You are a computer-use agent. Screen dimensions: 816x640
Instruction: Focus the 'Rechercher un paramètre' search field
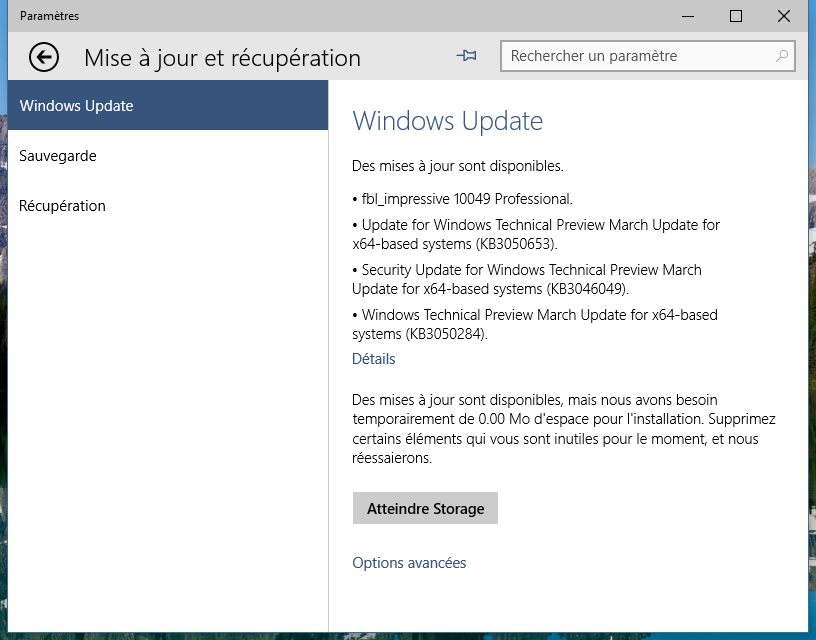(x=647, y=56)
